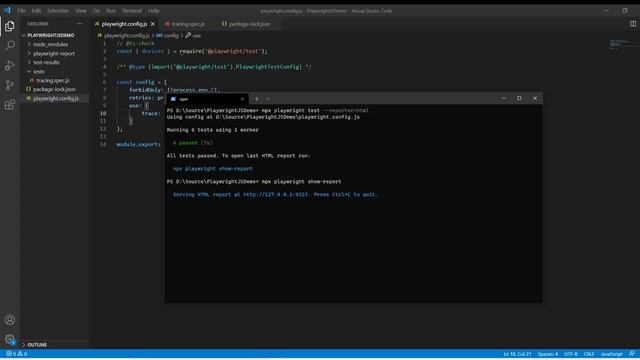This screenshot has height=360, width=640.
Task: Minimize the terminal window
Action: coord(503,98)
